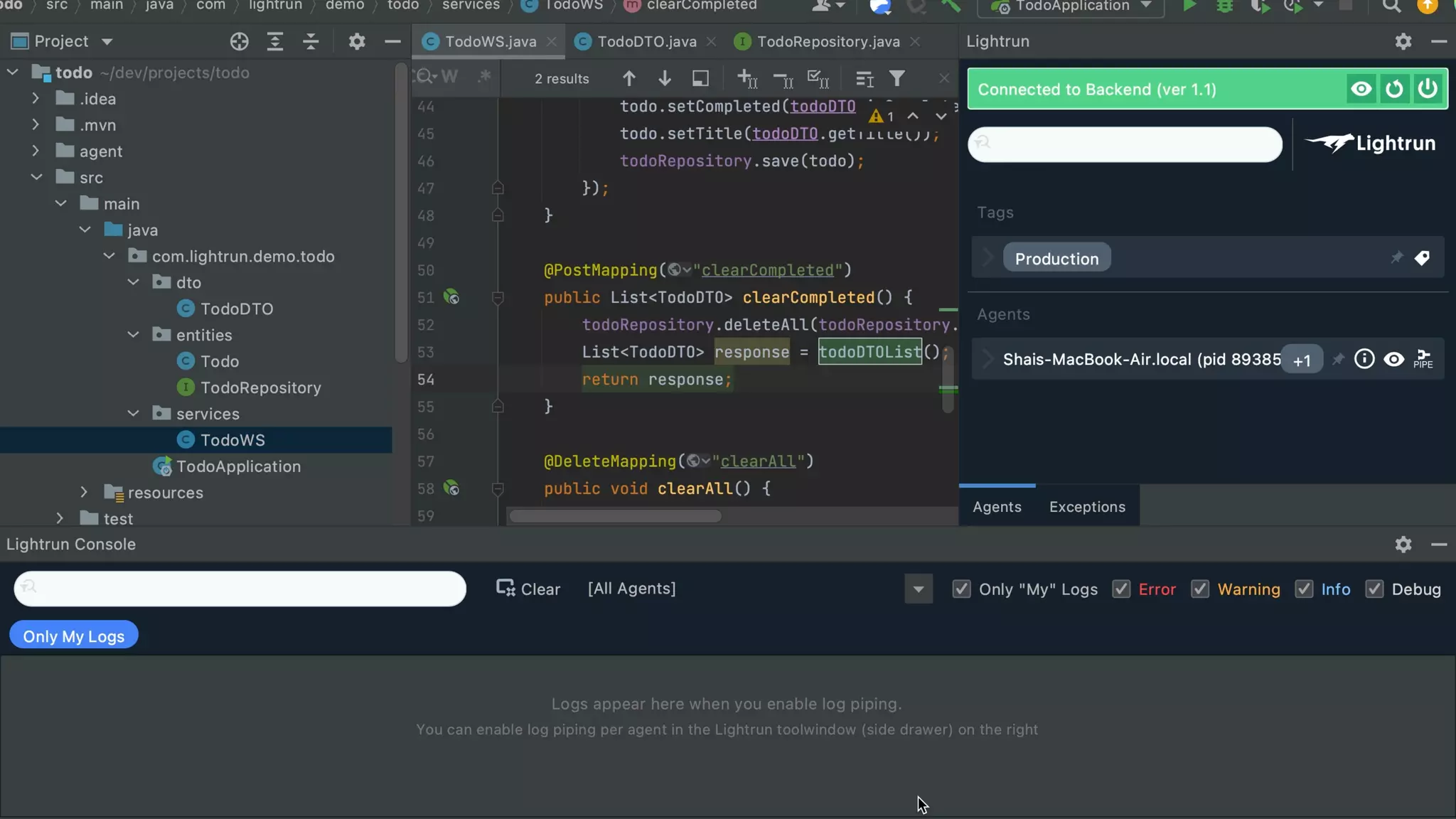Click the Lightrun Console search field
The image size is (1456, 819).
240,589
